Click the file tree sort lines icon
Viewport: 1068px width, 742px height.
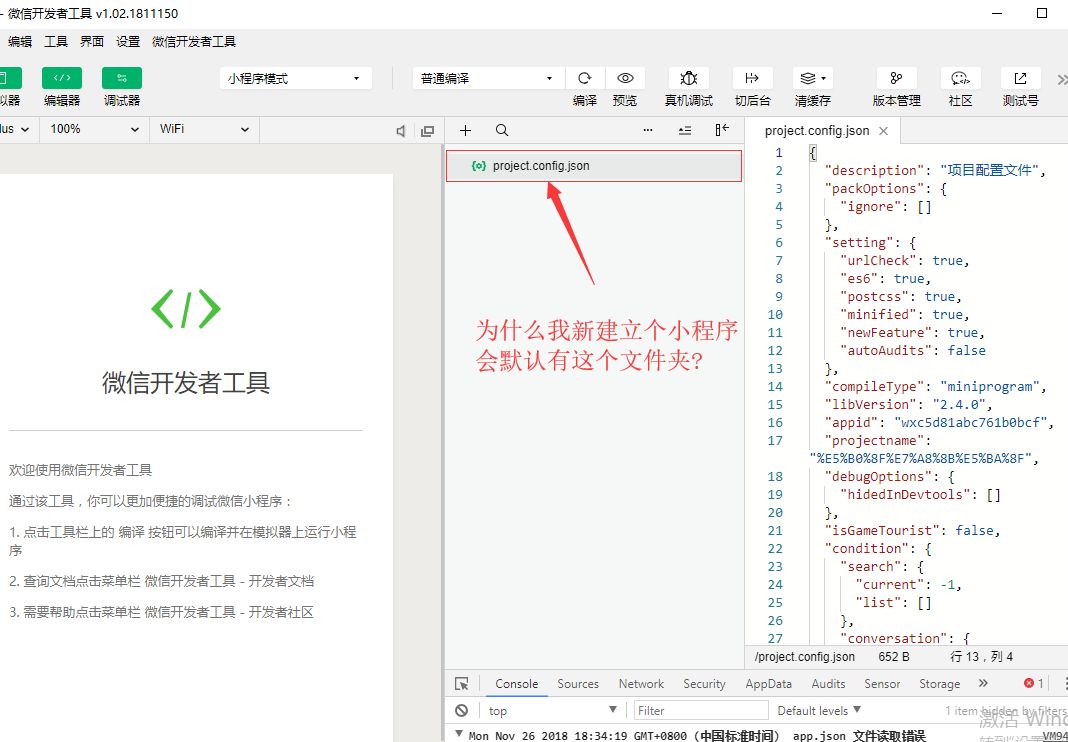685,130
